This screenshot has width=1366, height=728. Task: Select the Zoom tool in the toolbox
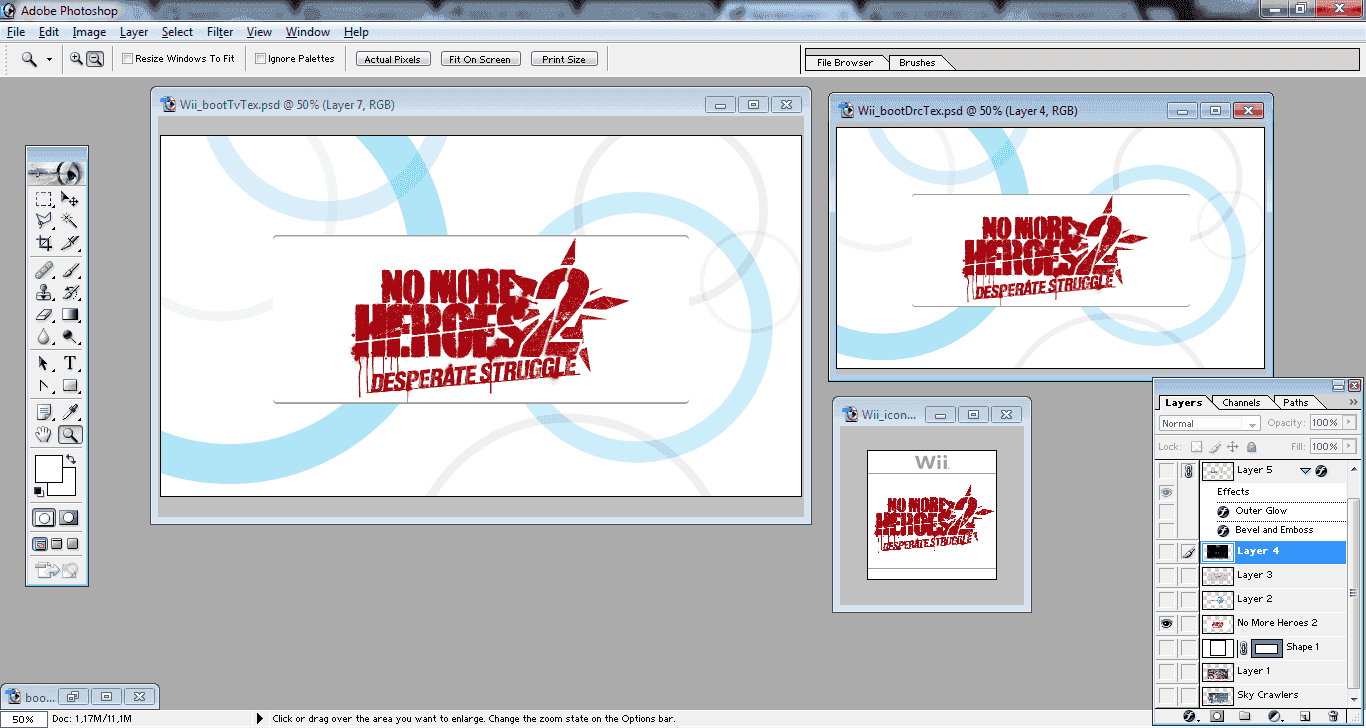coord(70,434)
